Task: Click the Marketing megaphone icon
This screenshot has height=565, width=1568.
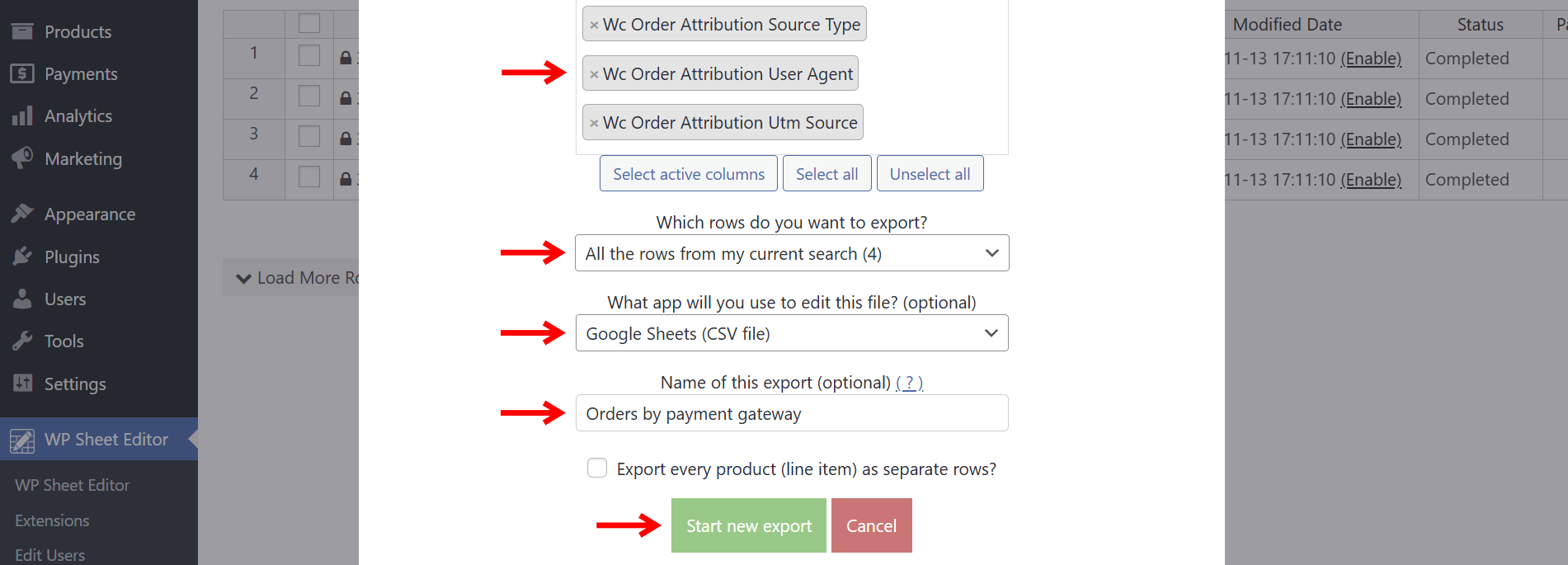Action: click(22, 158)
